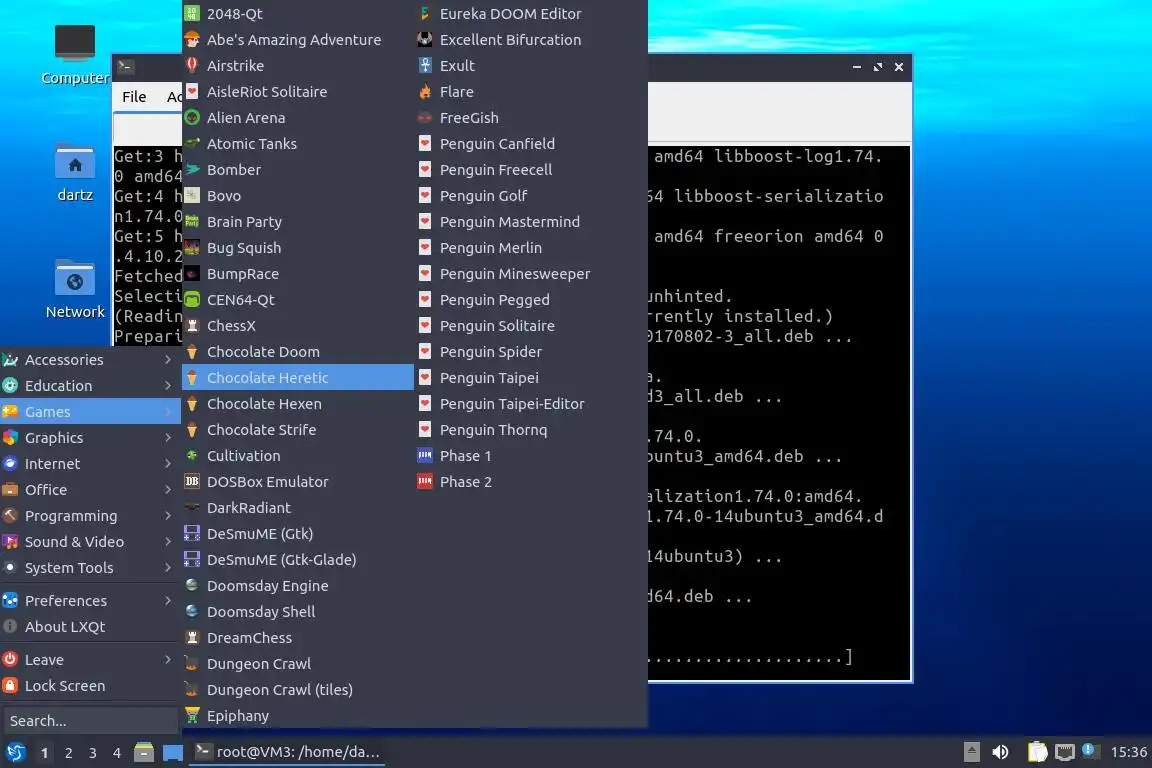Viewport: 1152px width, 768px height.
Task: Click the menu Search field
Action: [90, 721]
